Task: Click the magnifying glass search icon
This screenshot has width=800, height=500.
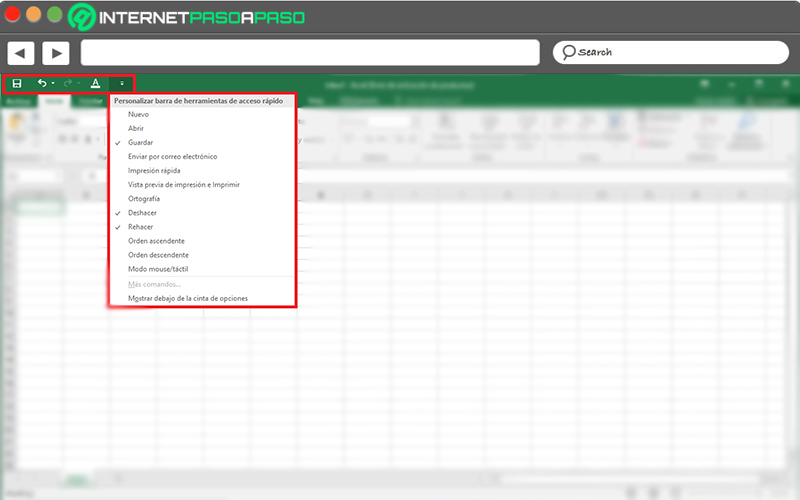Action: pos(568,52)
